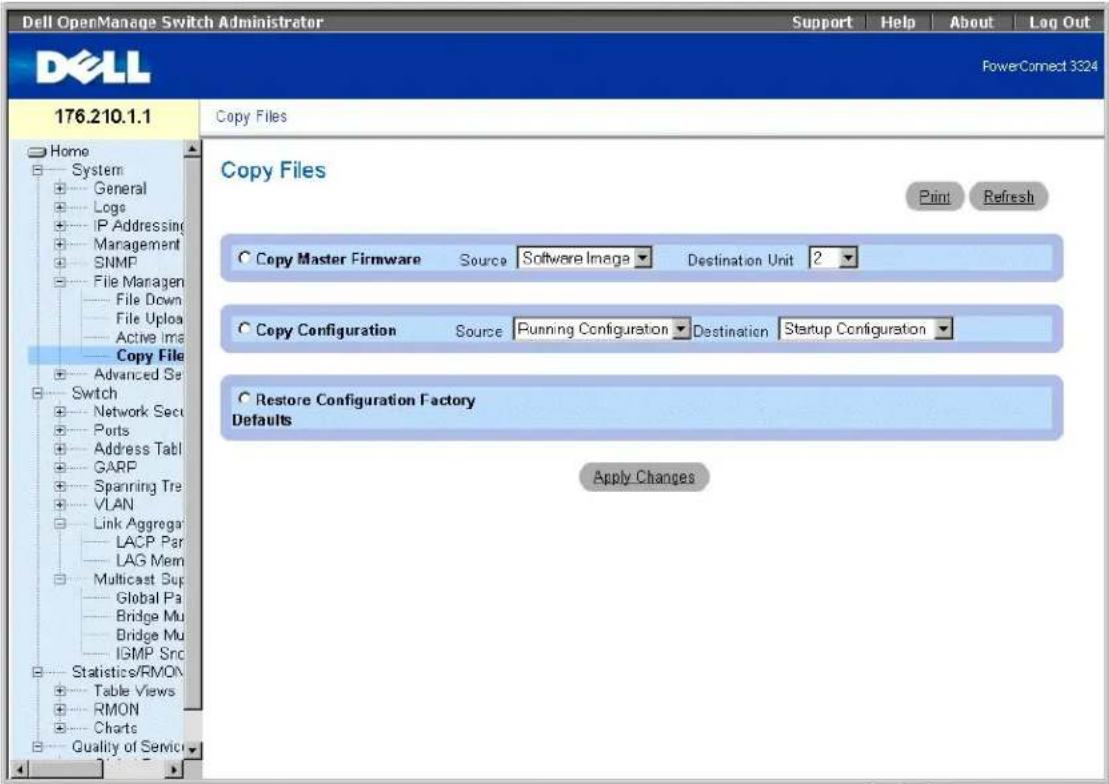Click the Home tree item label
The width and height of the screenshot is (1109, 784).
click(x=69, y=151)
